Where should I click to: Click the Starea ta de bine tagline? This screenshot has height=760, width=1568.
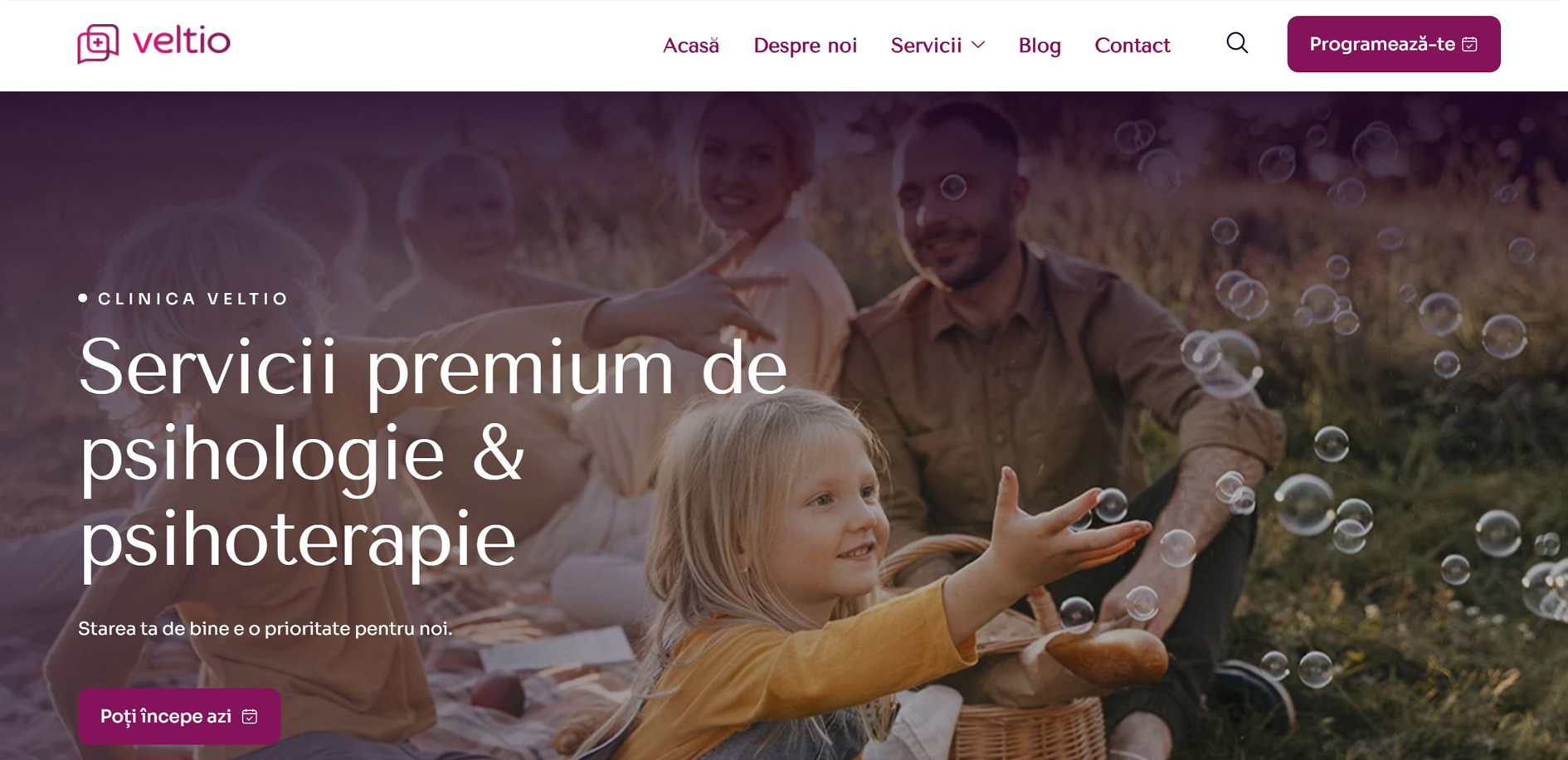pyautogui.click(x=265, y=628)
